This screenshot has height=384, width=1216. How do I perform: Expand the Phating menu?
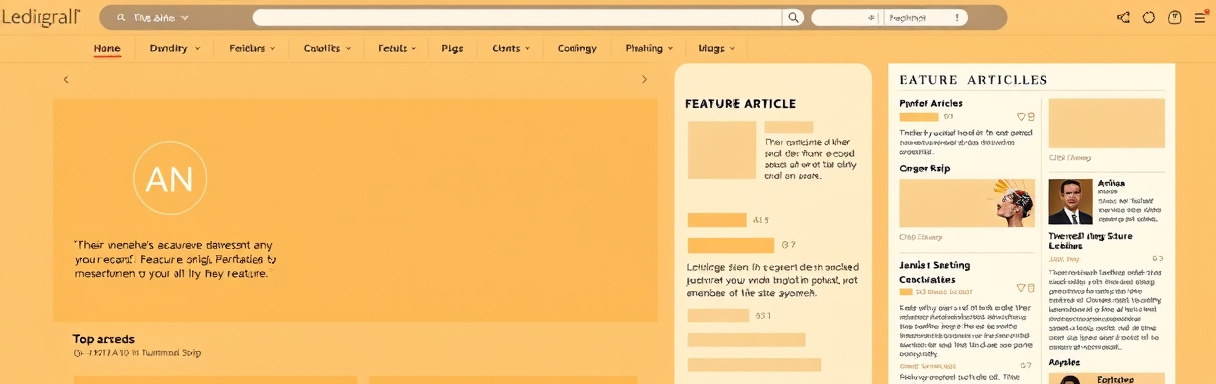pos(650,48)
